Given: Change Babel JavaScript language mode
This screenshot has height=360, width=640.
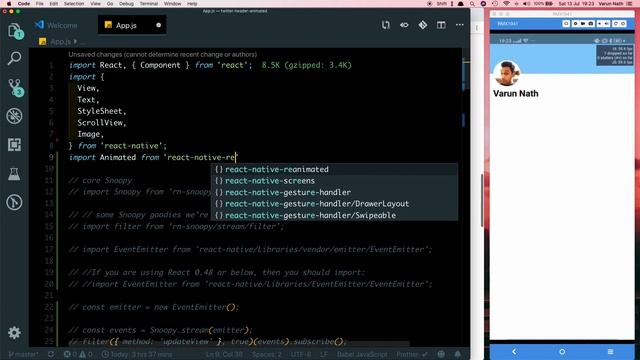Looking at the screenshot, I should [362, 354].
